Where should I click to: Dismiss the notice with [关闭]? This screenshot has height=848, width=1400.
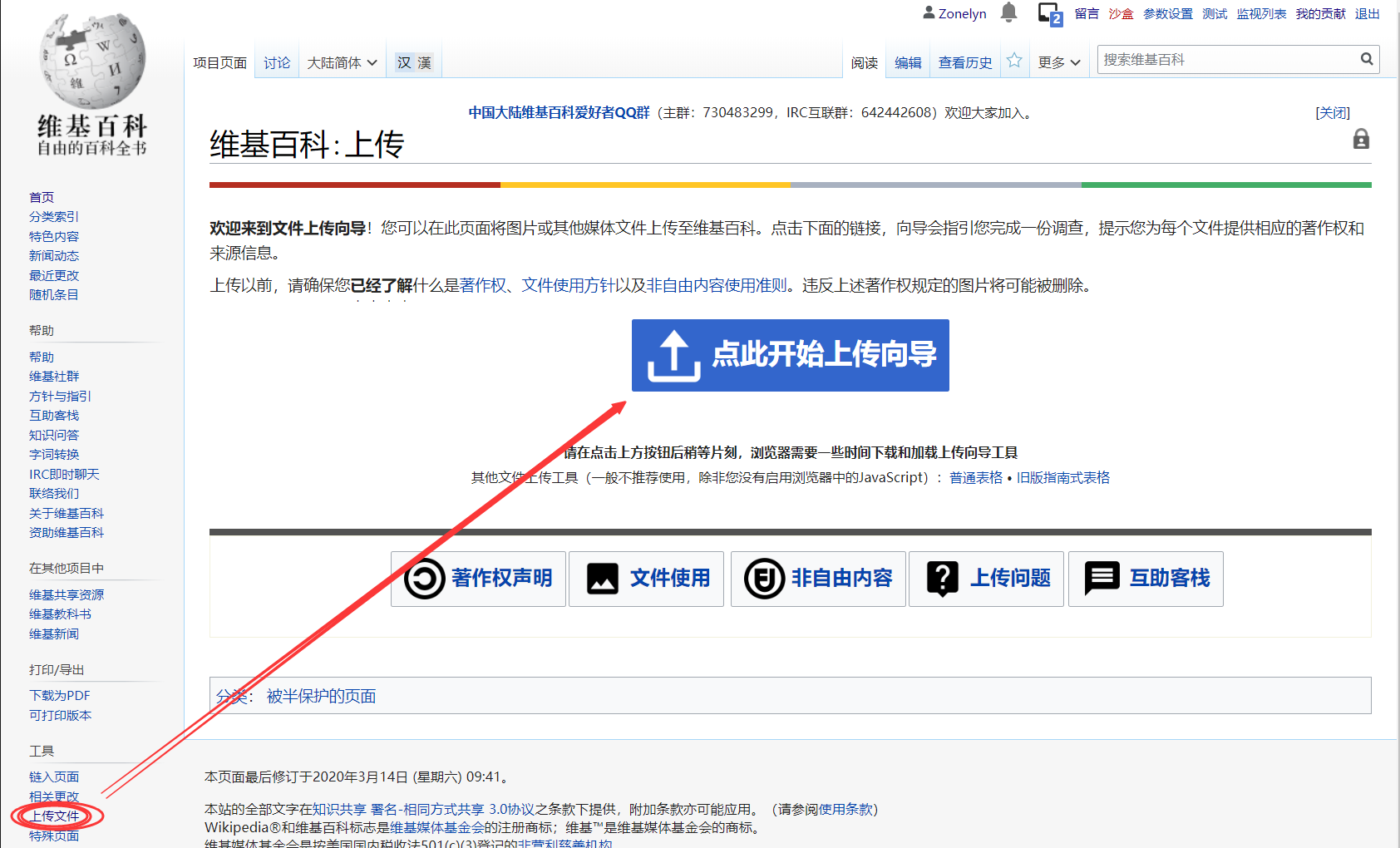1333,113
